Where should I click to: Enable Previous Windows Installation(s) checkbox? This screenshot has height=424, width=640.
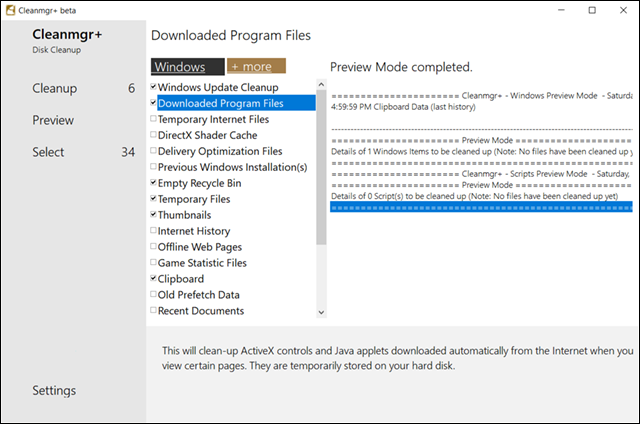tap(153, 166)
